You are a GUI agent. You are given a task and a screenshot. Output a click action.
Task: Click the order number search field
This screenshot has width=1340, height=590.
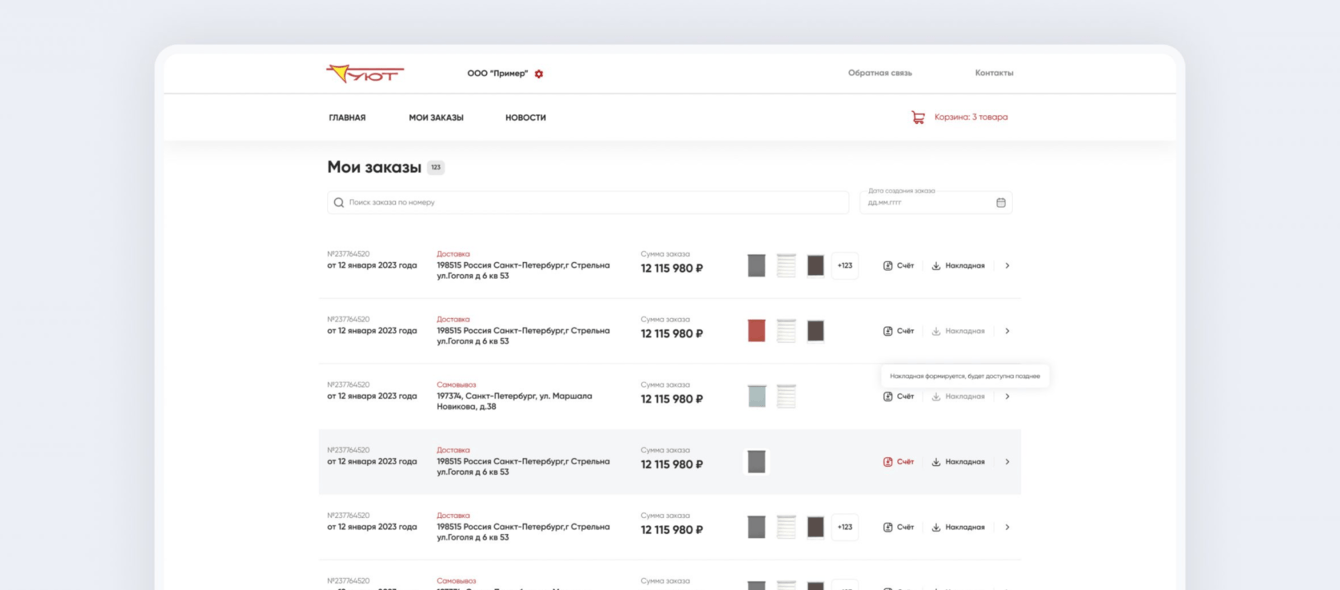click(x=588, y=203)
